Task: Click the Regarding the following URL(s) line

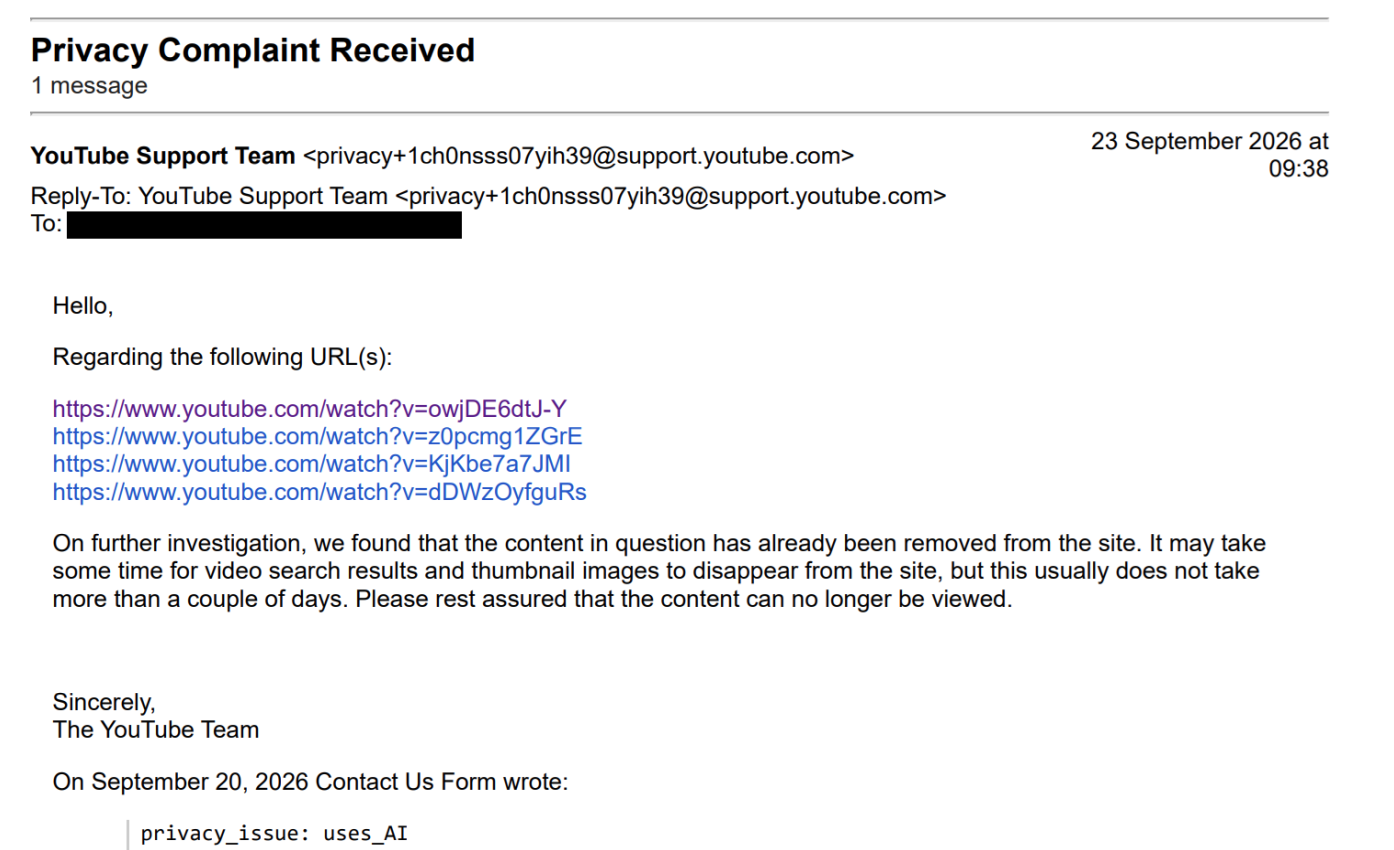Action: (223, 358)
